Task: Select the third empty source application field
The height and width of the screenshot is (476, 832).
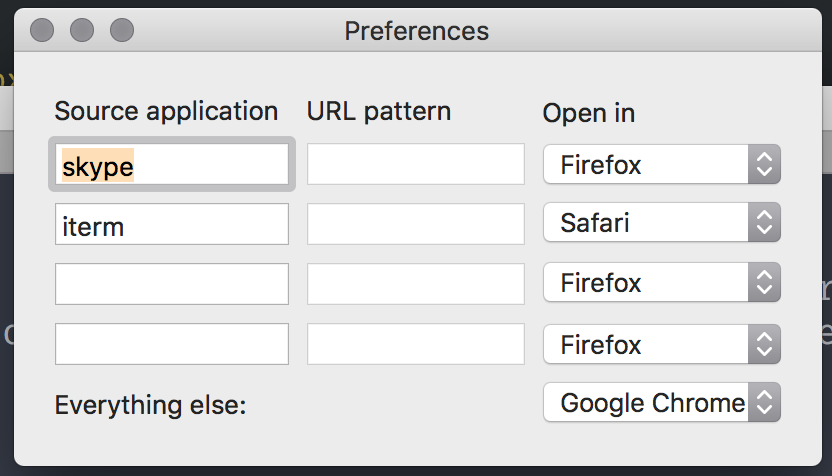Action: [x=172, y=284]
